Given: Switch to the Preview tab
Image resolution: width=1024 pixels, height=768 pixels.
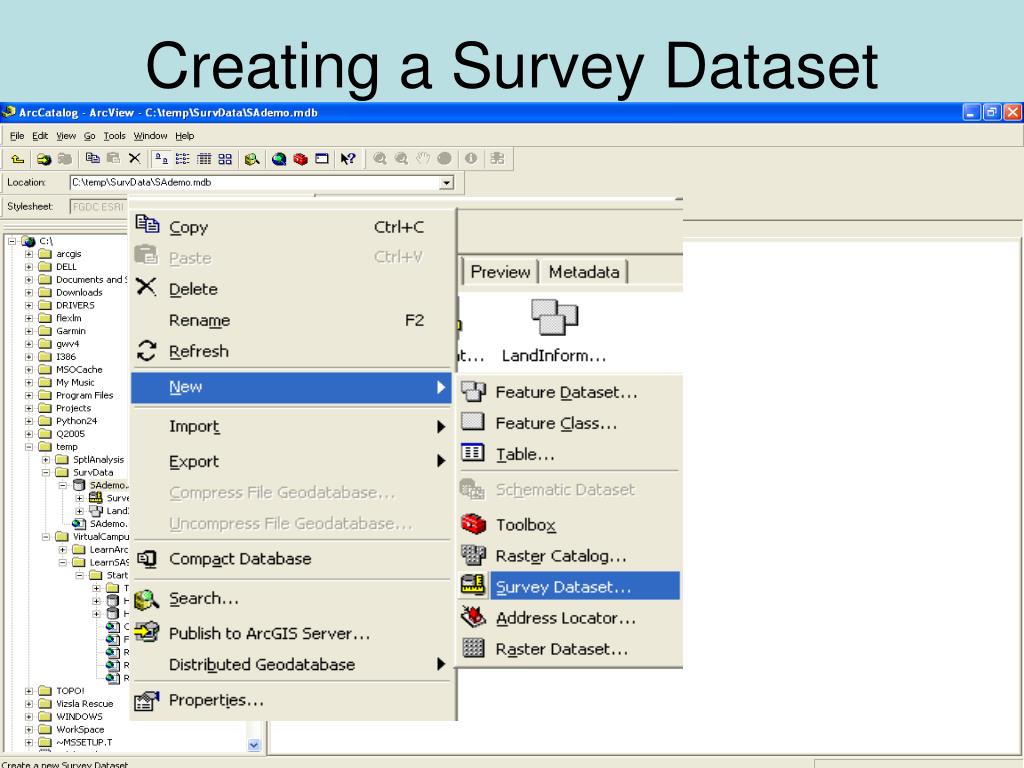Looking at the screenshot, I should click(500, 272).
